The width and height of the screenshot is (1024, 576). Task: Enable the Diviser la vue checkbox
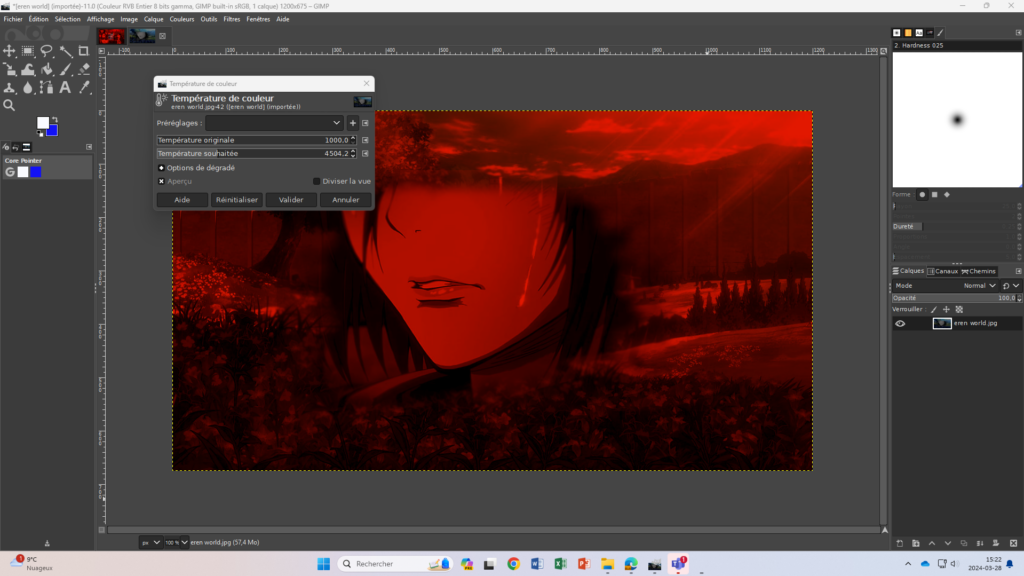[x=317, y=181]
